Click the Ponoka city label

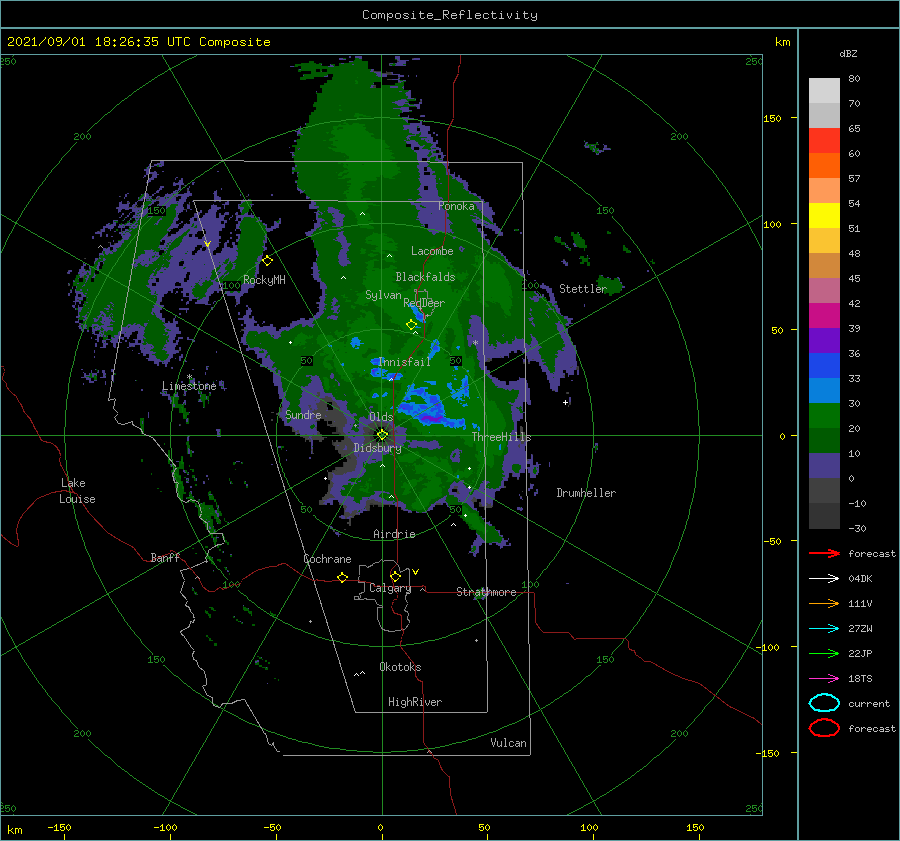pyautogui.click(x=456, y=206)
